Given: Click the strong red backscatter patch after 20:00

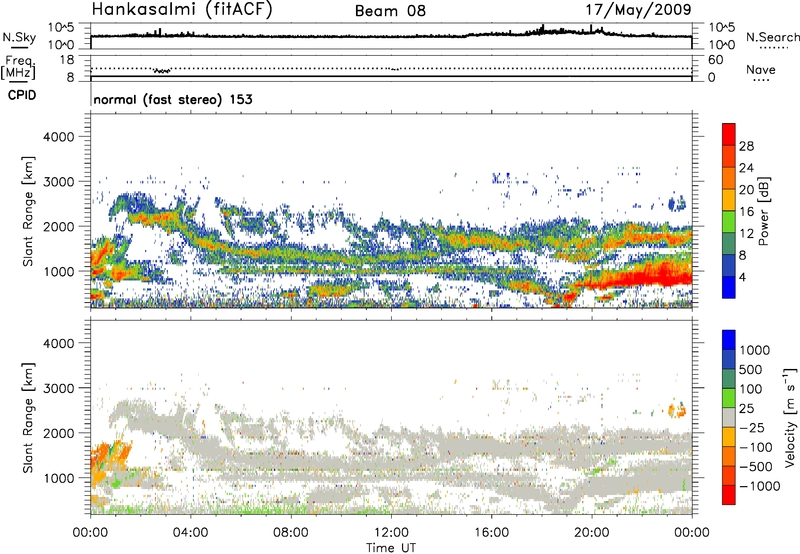Looking at the screenshot, I should (648, 276).
